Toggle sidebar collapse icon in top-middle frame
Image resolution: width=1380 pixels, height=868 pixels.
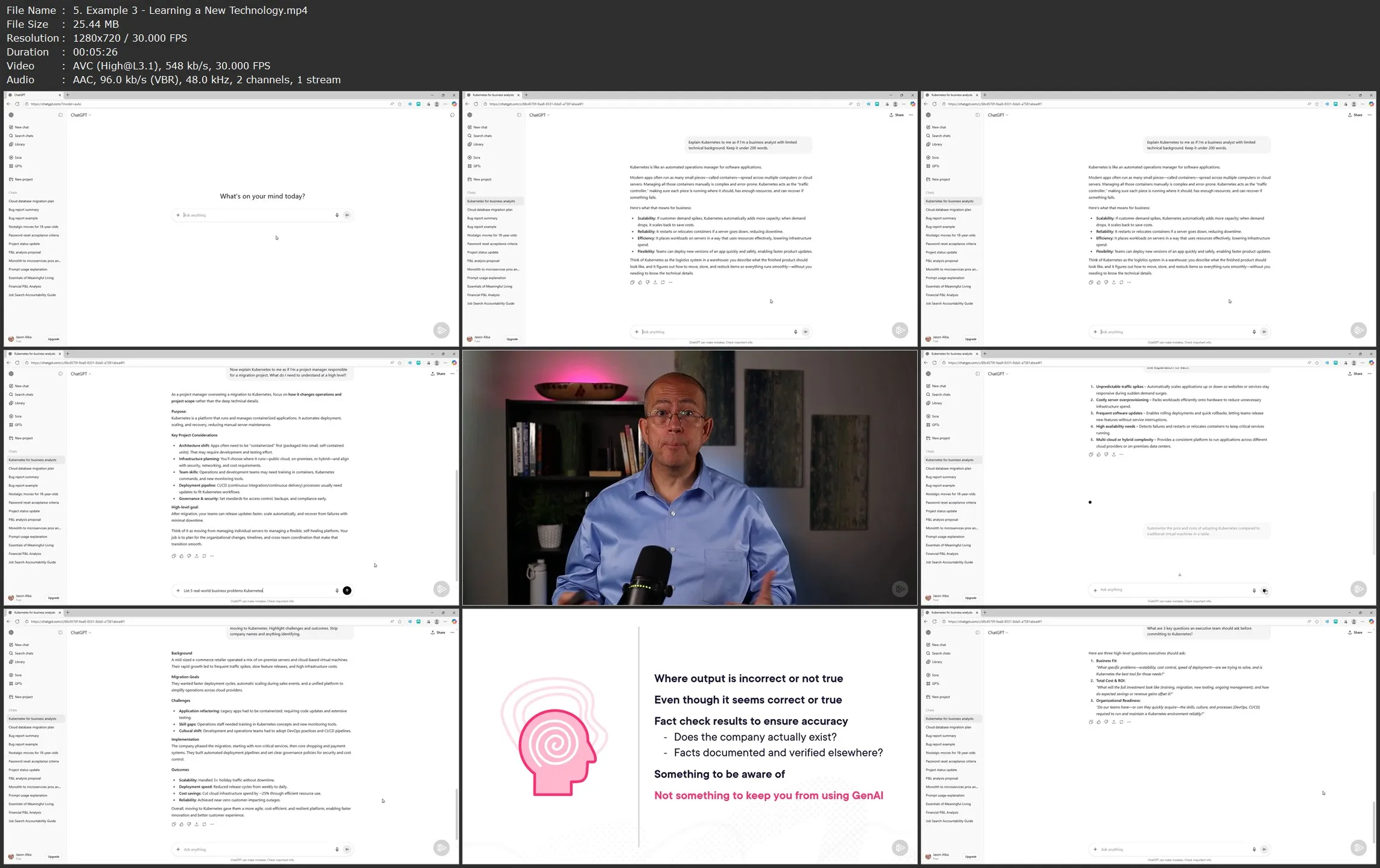[519, 115]
